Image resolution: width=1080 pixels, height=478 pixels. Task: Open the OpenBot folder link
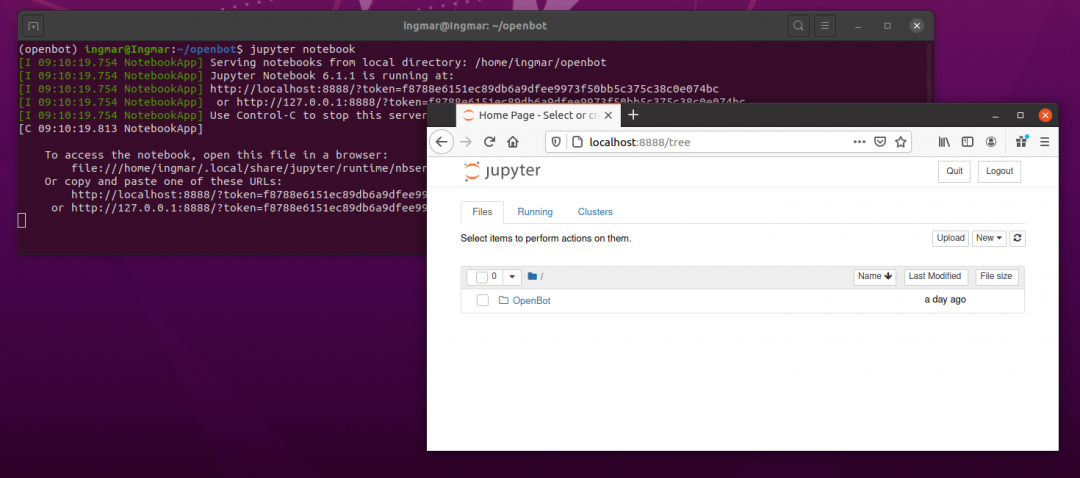(531, 301)
